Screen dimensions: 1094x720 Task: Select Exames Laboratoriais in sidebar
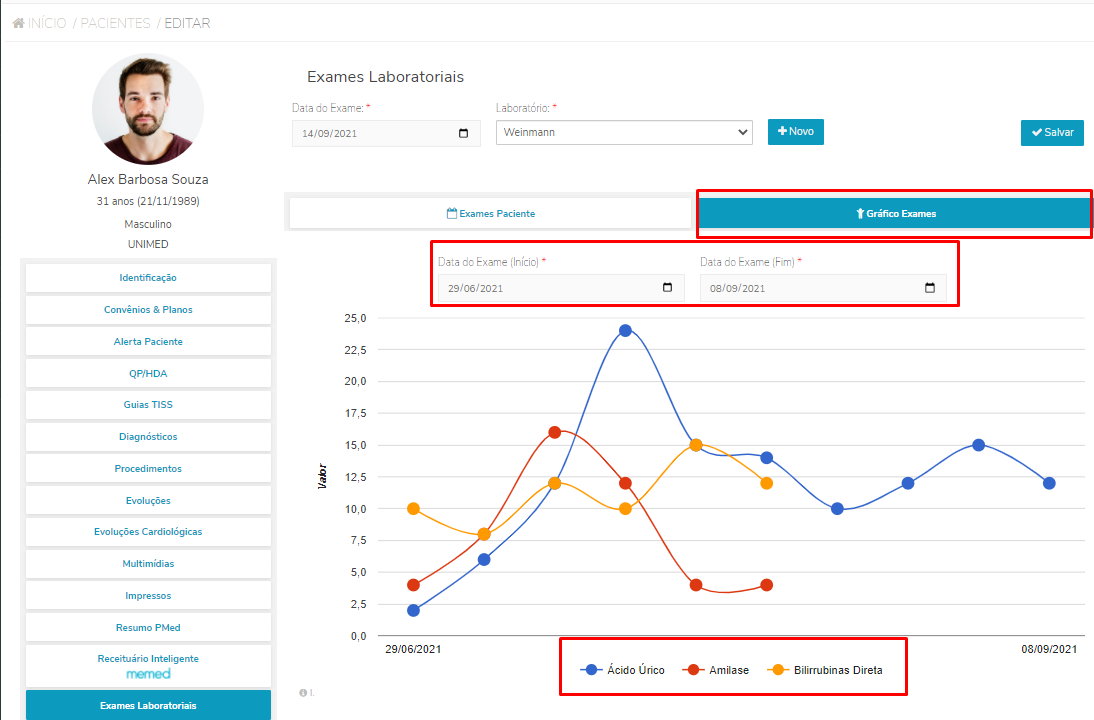148,705
